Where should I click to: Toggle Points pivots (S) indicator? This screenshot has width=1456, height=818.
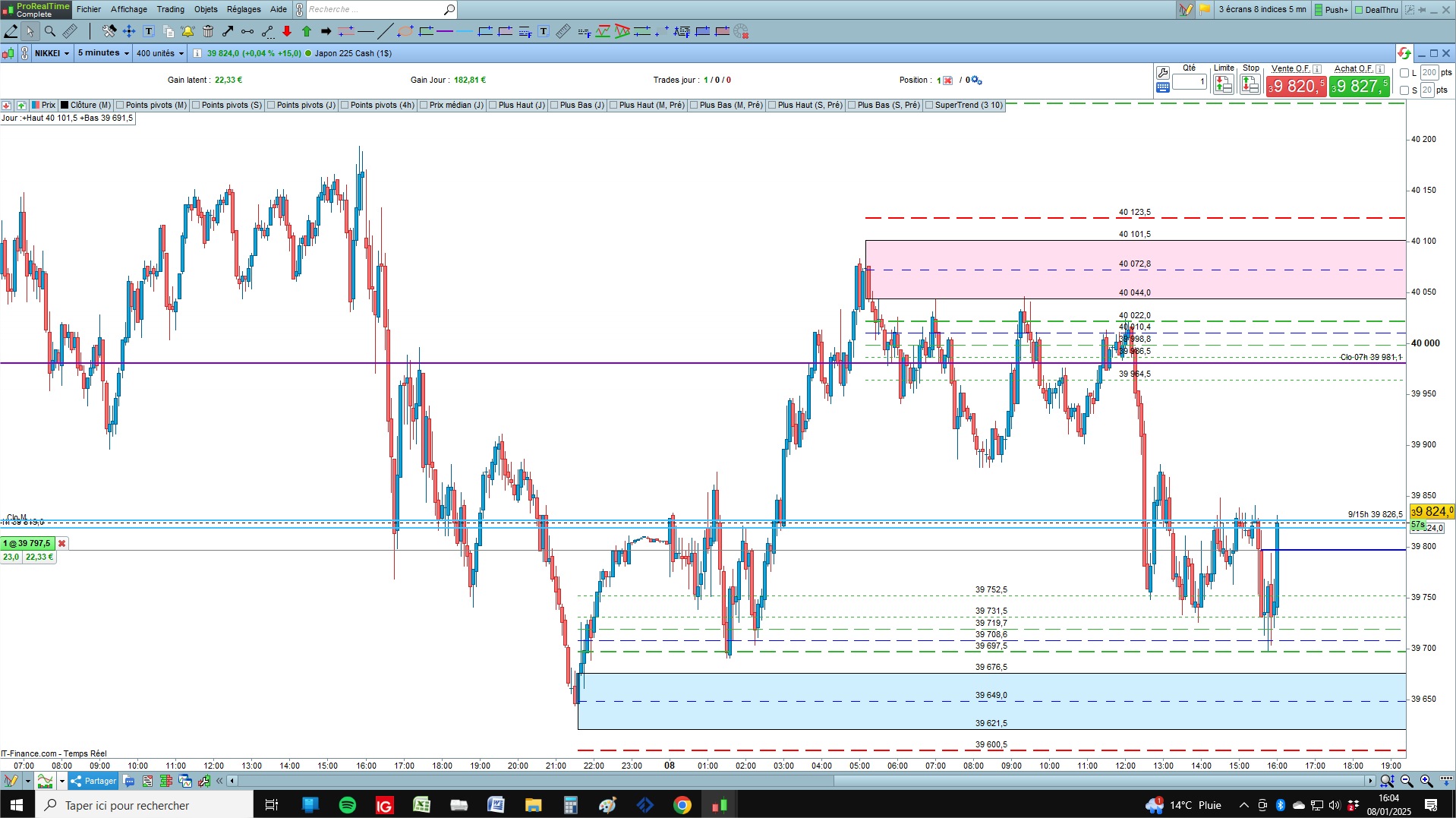tap(227, 105)
